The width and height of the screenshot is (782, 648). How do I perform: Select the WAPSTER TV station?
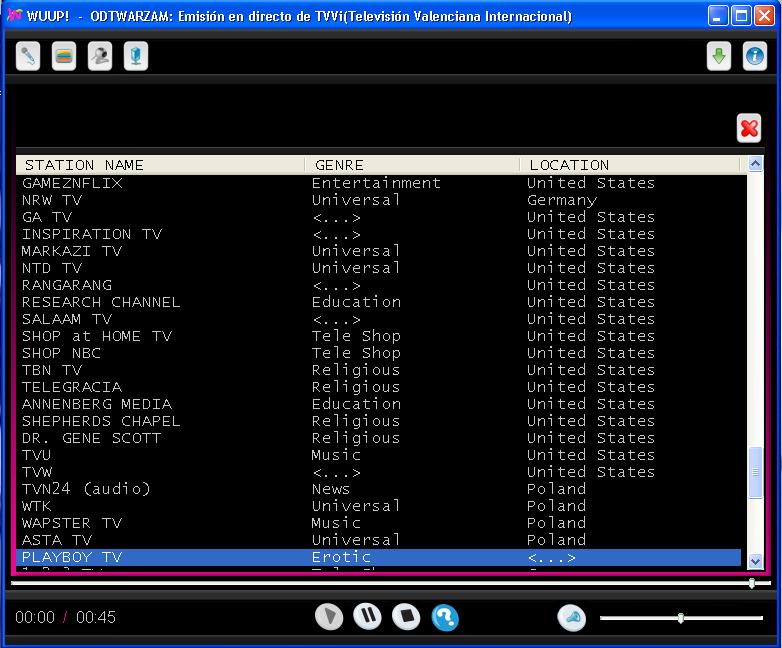379,522
